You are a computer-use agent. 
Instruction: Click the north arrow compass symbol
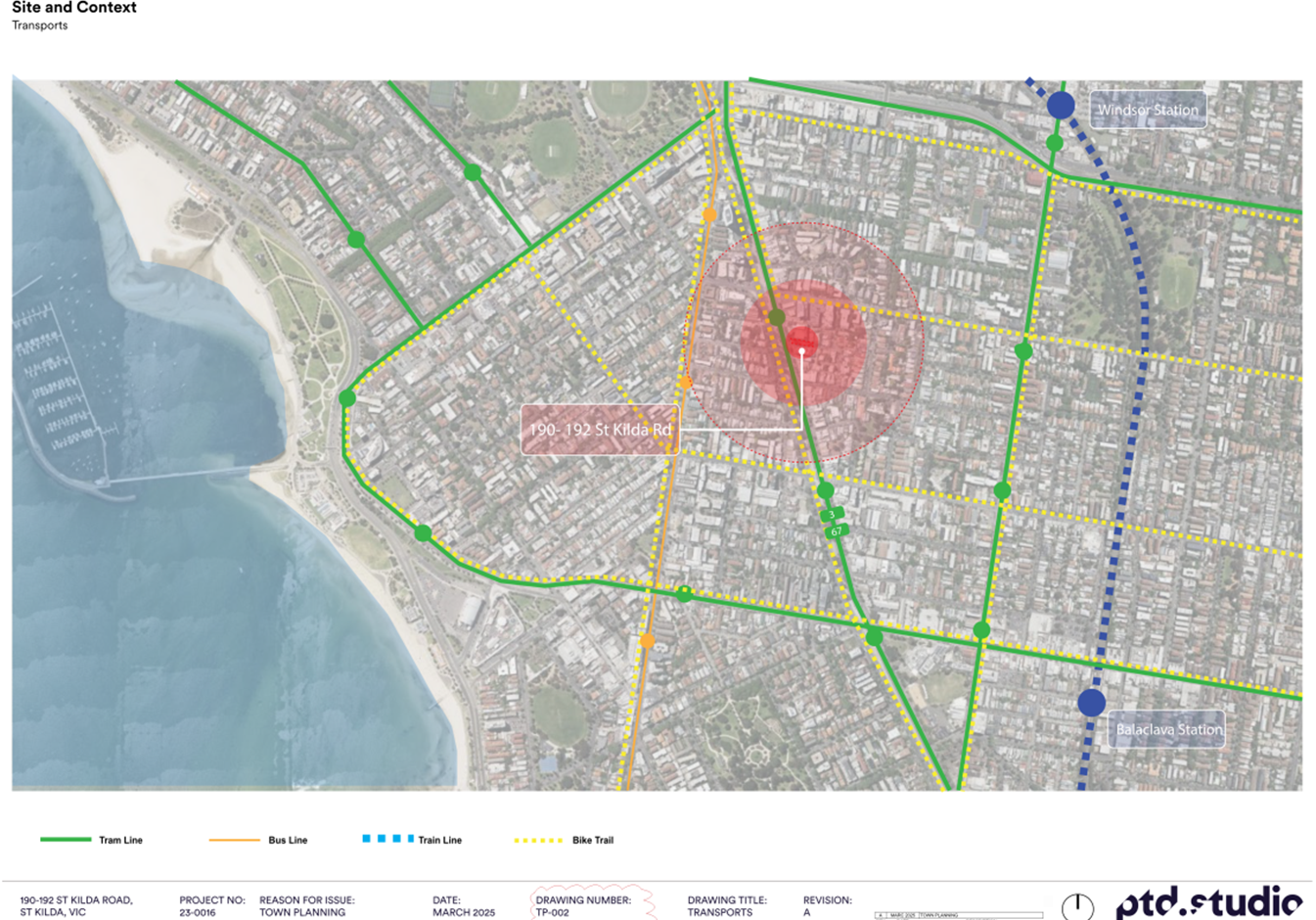(1077, 906)
